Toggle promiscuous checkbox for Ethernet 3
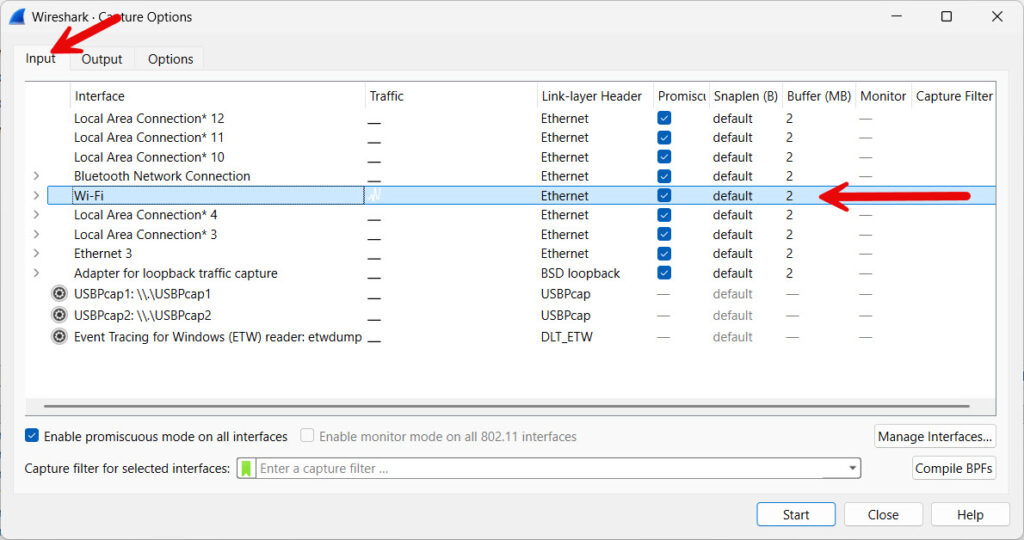Viewport: 1024px width, 540px height. coord(664,254)
